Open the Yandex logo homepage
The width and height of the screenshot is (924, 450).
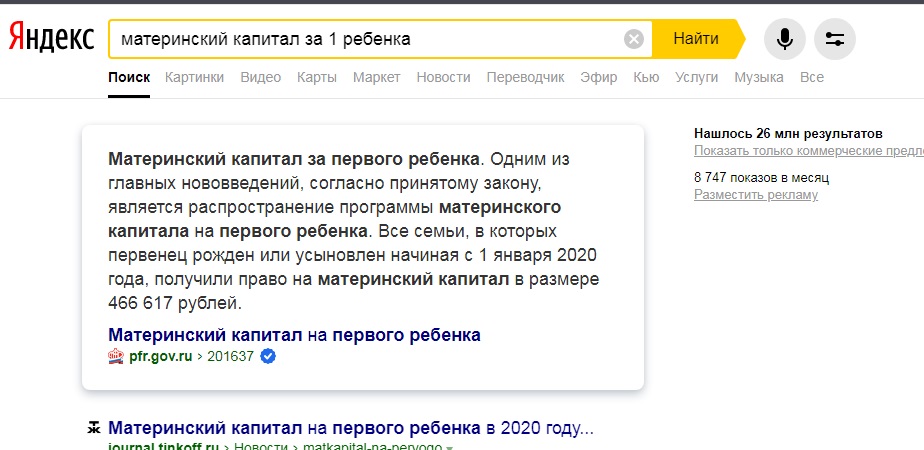pyautogui.click(x=51, y=39)
